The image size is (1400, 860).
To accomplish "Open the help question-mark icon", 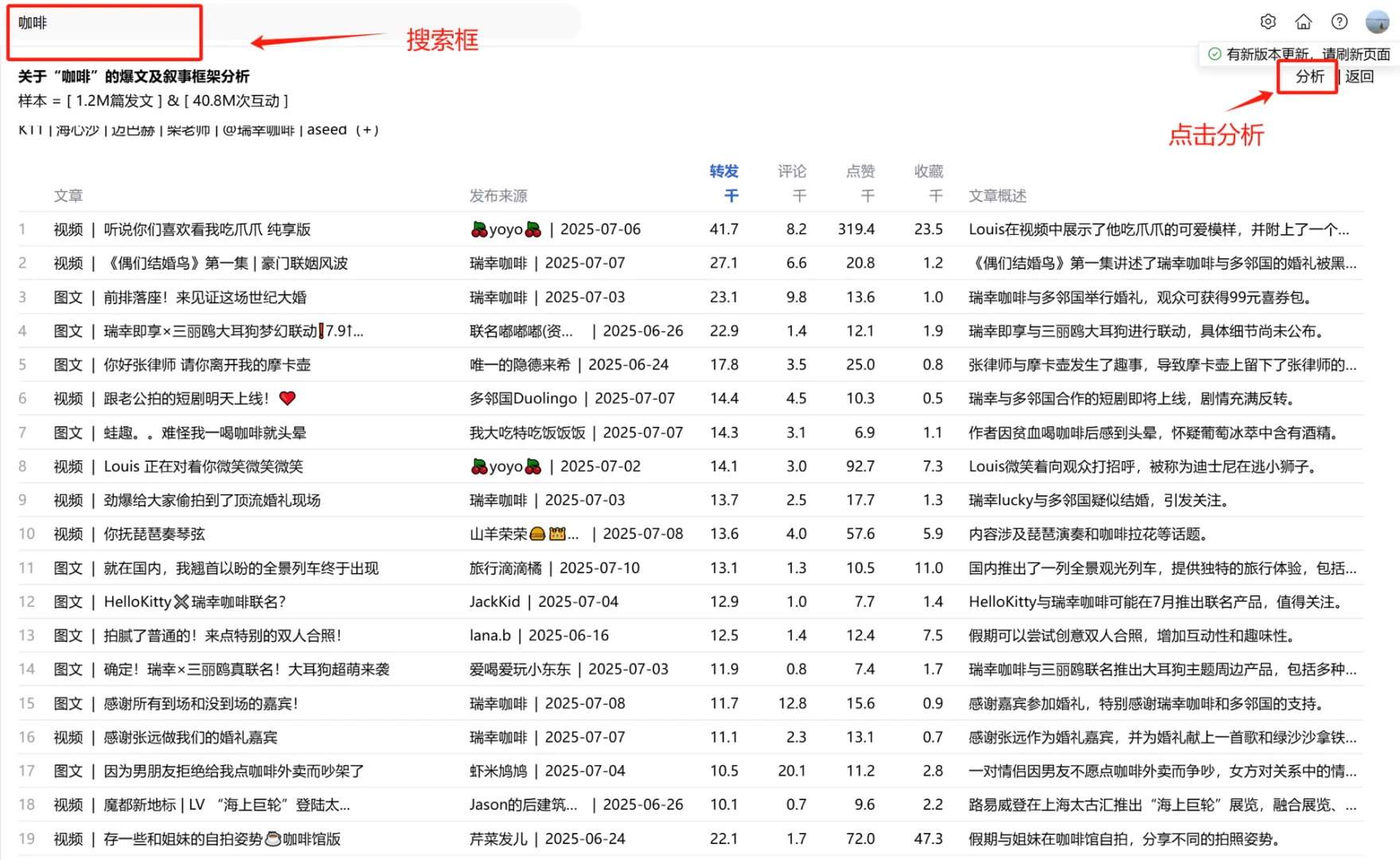I will click(x=1340, y=21).
